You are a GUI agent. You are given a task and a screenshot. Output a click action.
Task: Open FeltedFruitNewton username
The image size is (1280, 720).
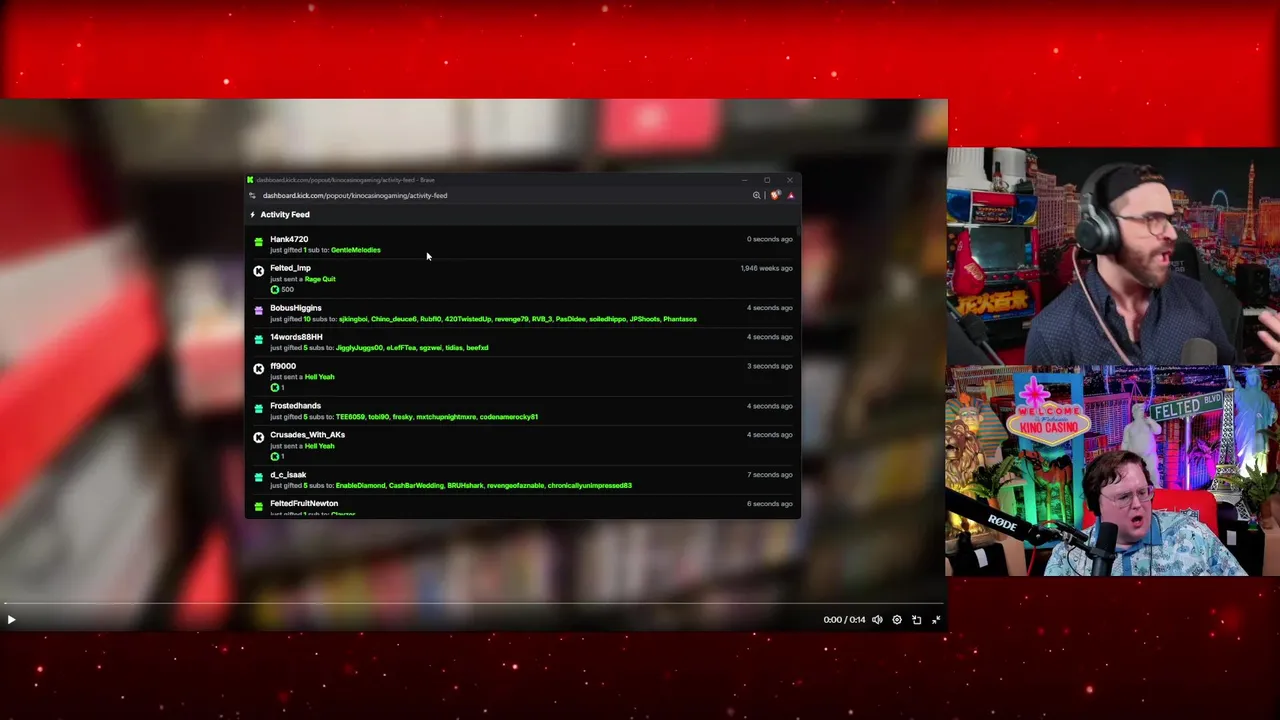tap(304, 504)
